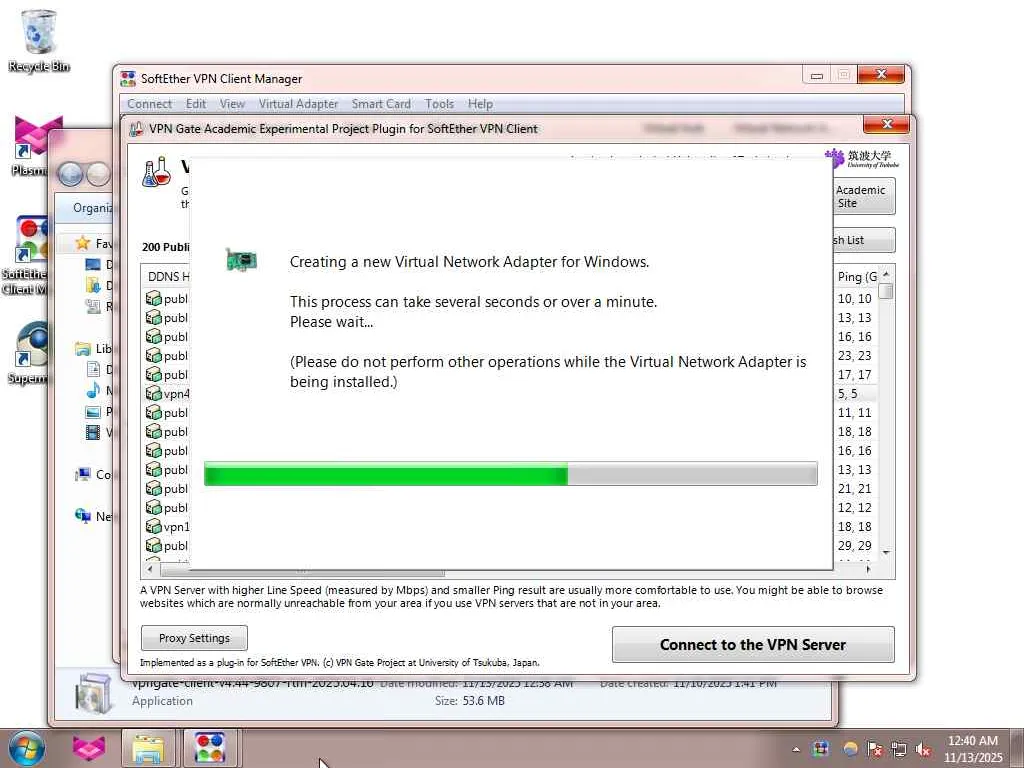Click the DDNS column header
The height and width of the screenshot is (768, 1024).
tap(167, 276)
